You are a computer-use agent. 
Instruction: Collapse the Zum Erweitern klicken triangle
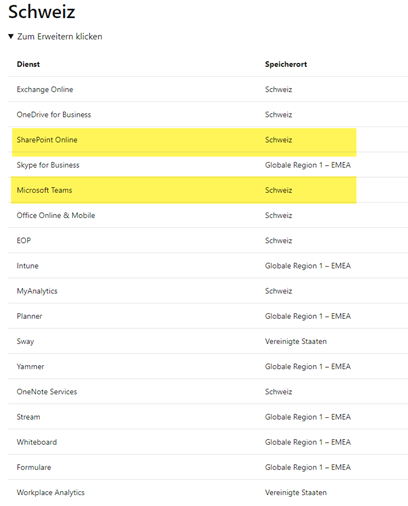(11, 36)
